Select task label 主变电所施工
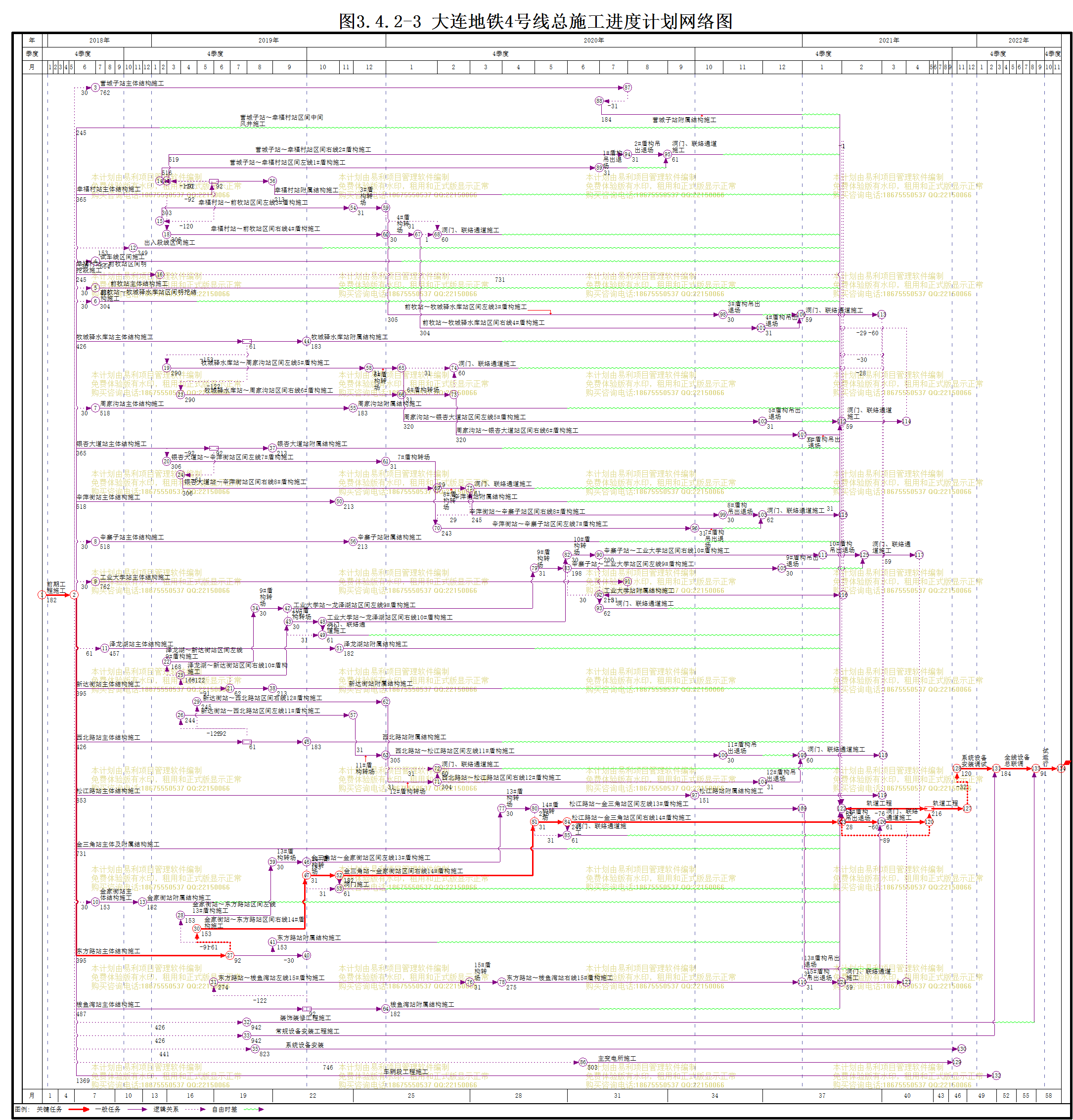This screenshot has height=1120, width=1073. (617, 1058)
